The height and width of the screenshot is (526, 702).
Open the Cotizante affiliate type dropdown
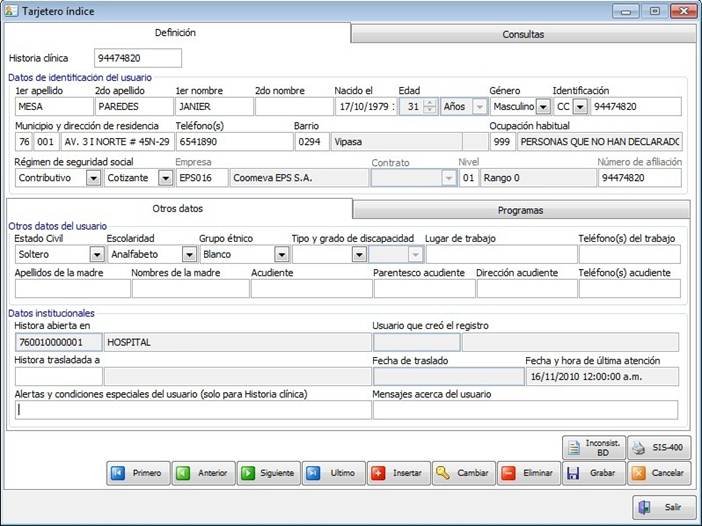(165, 178)
